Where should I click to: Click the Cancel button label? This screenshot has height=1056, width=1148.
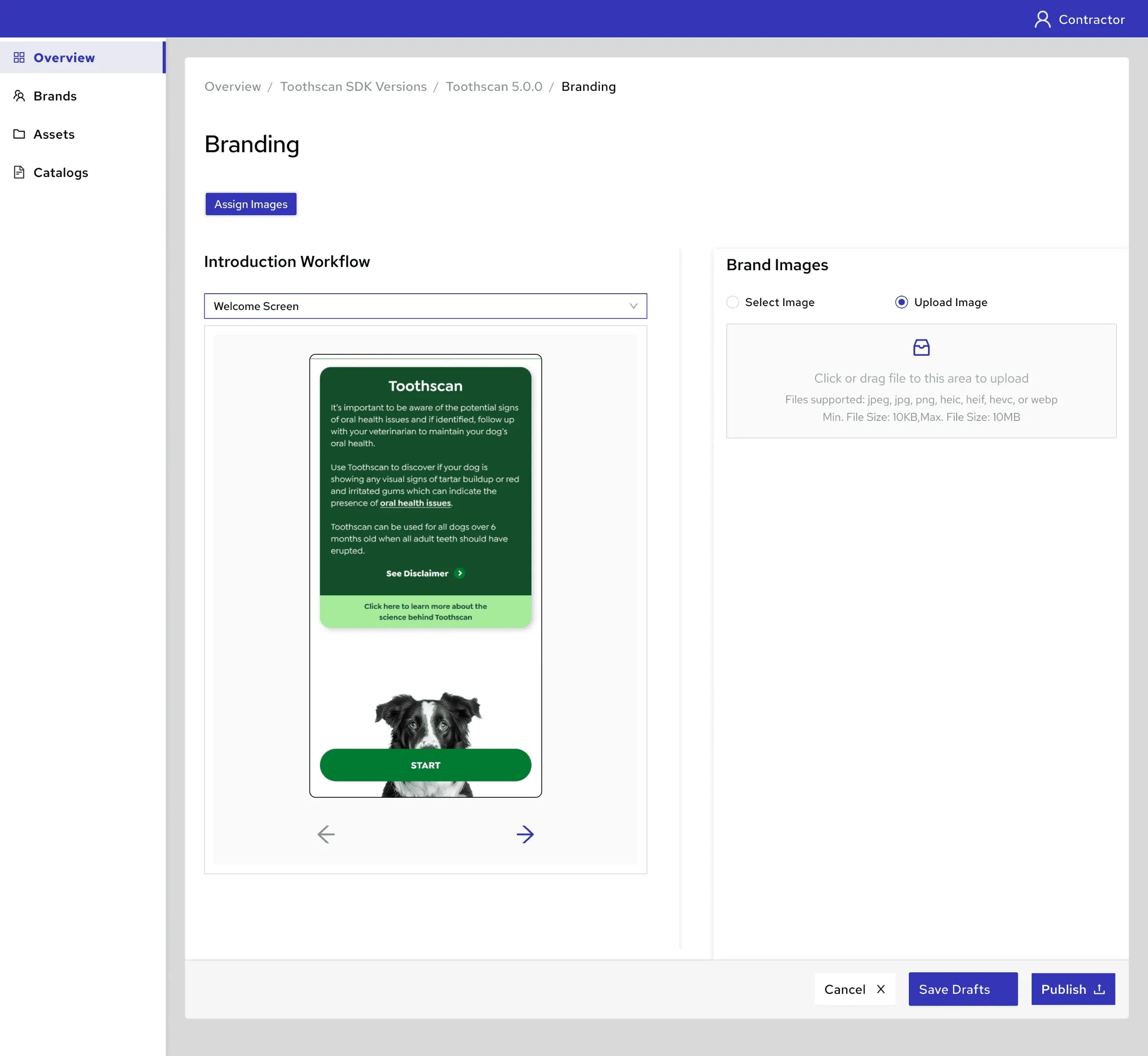coord(845,989)
